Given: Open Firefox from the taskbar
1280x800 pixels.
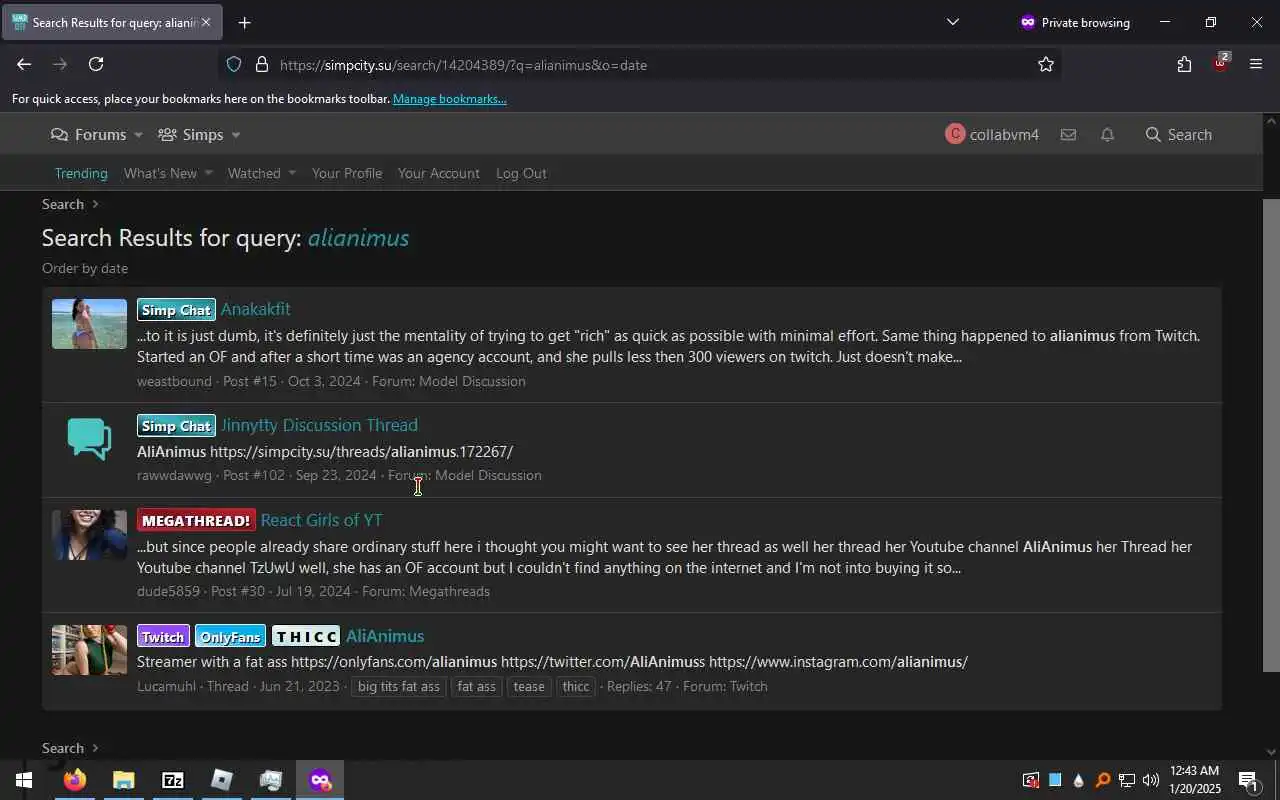Looking at the screenshot, I should [x=74, y=780].
